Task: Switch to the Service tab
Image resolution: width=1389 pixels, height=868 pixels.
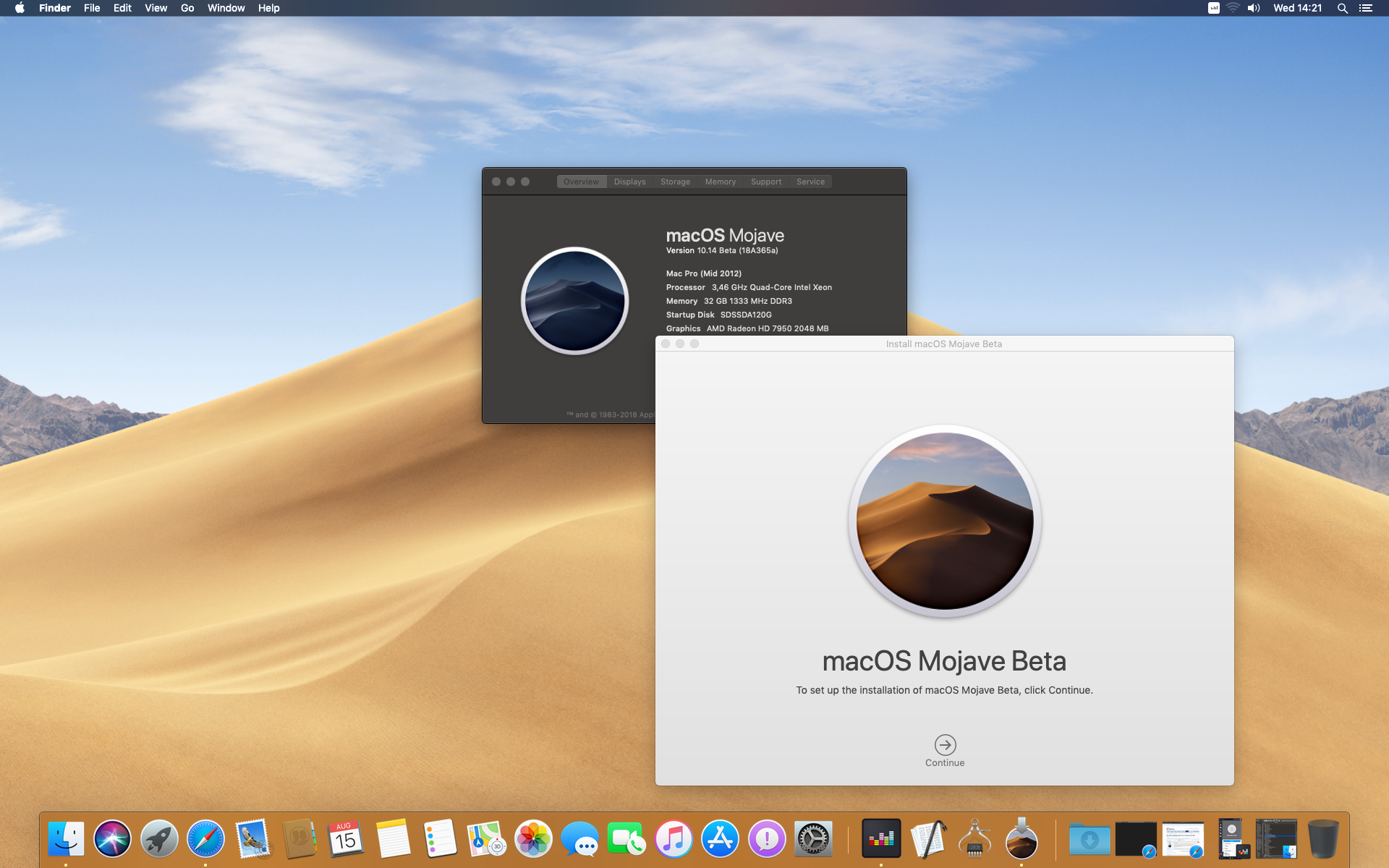Action: 810,182
